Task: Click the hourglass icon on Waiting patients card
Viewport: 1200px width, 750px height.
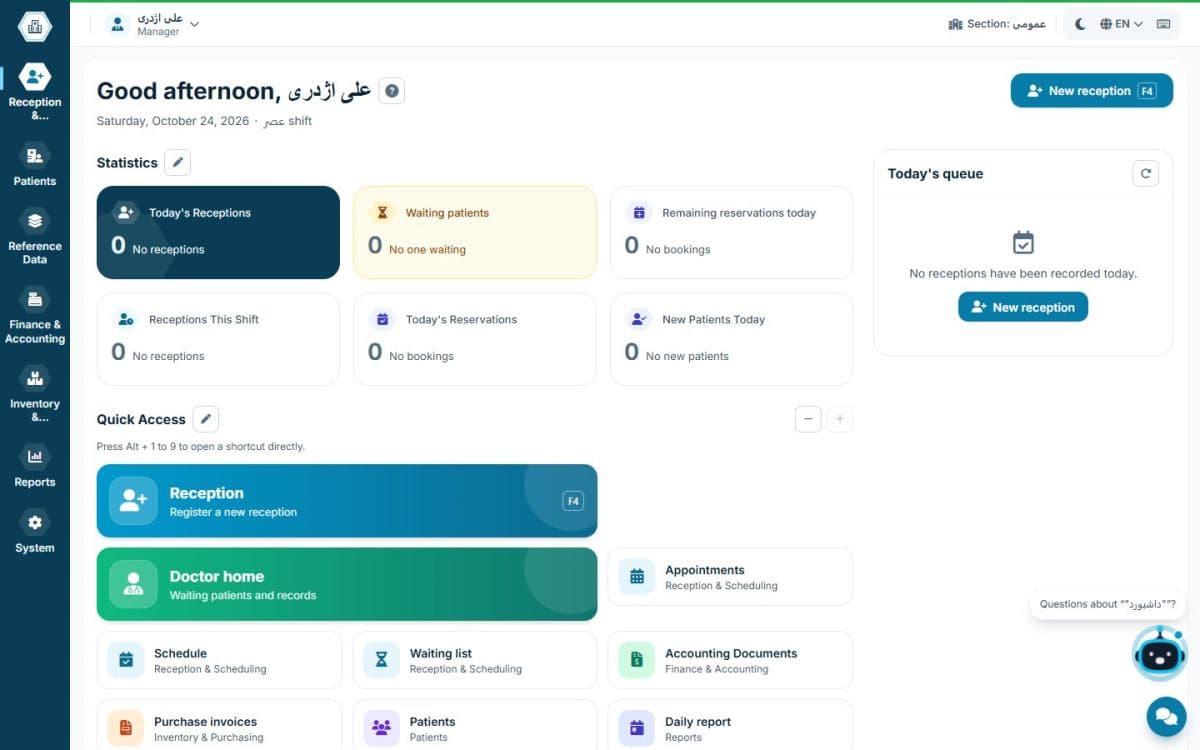Action: click(381, 212)
